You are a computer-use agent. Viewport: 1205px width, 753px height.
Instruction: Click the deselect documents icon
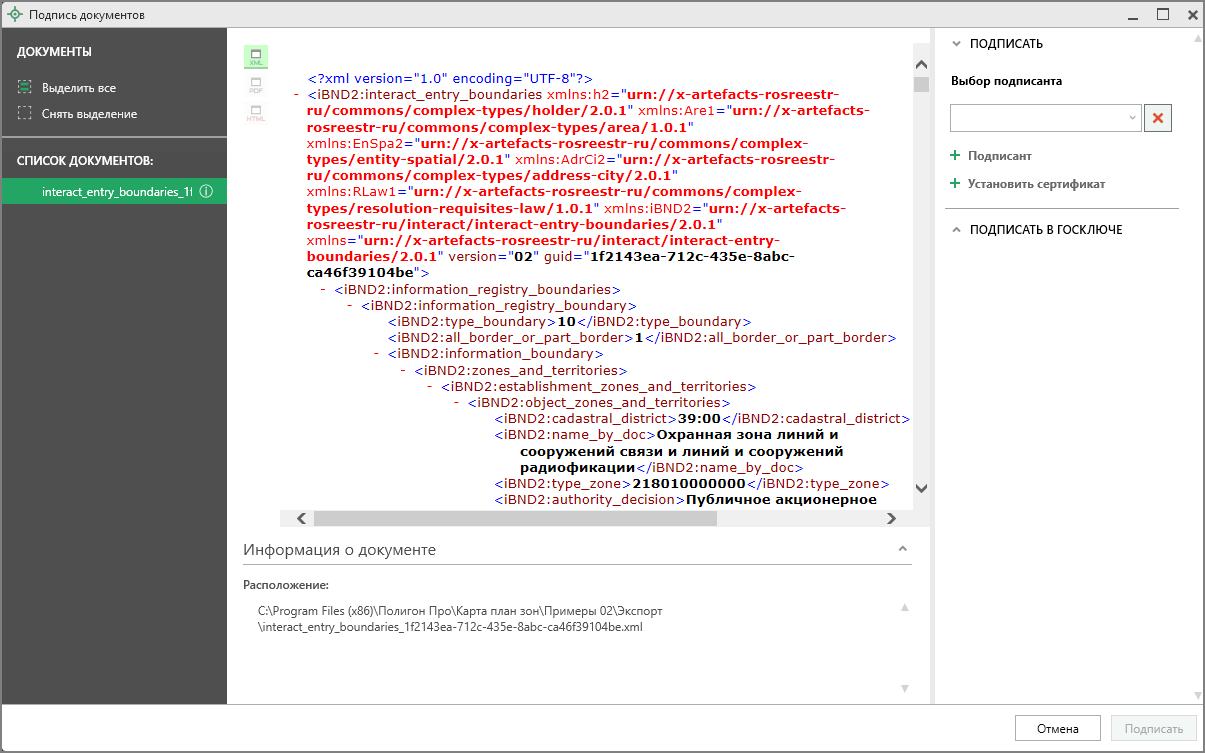tap(25, 114)
